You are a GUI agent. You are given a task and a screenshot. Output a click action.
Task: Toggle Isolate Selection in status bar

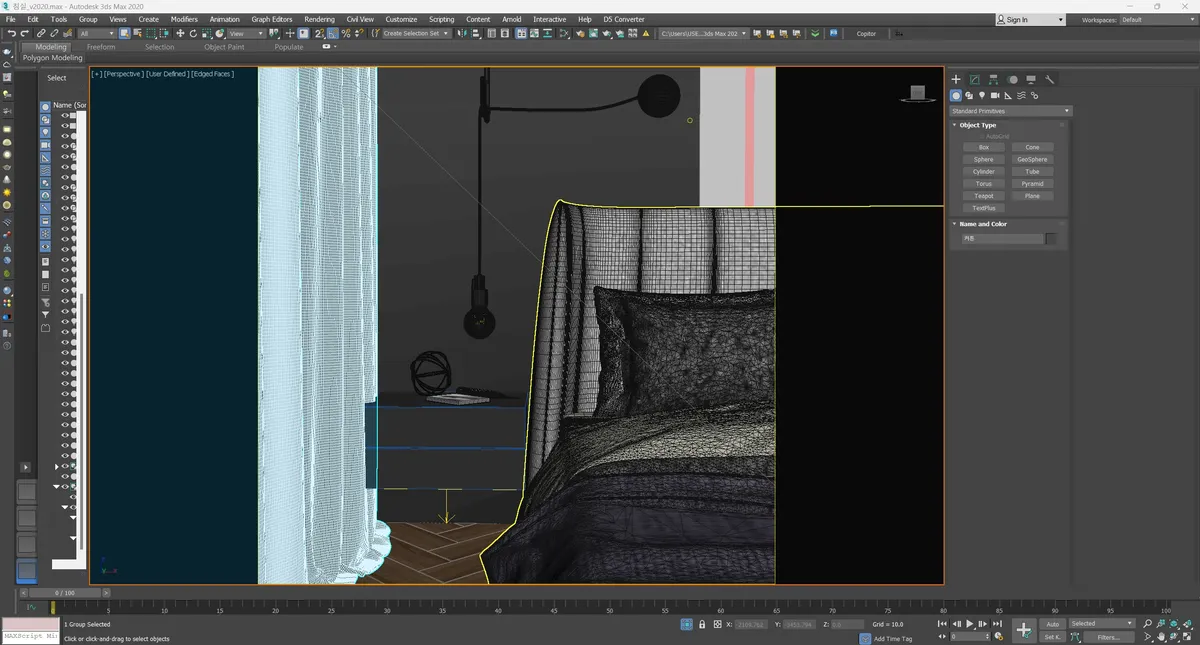point(686,624)
